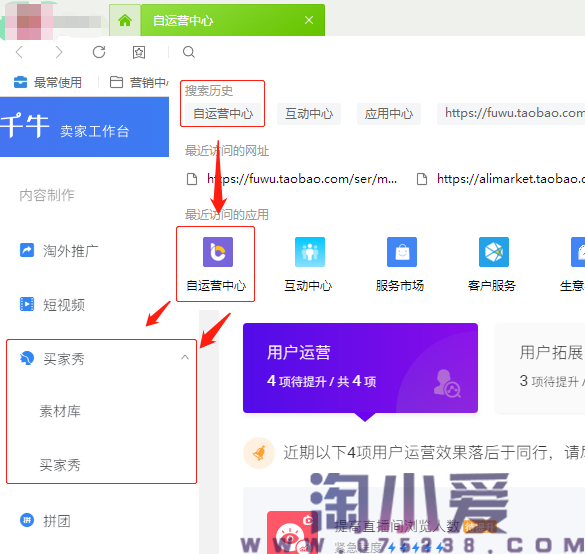Reload the page with refresh icon

(99, 52)
